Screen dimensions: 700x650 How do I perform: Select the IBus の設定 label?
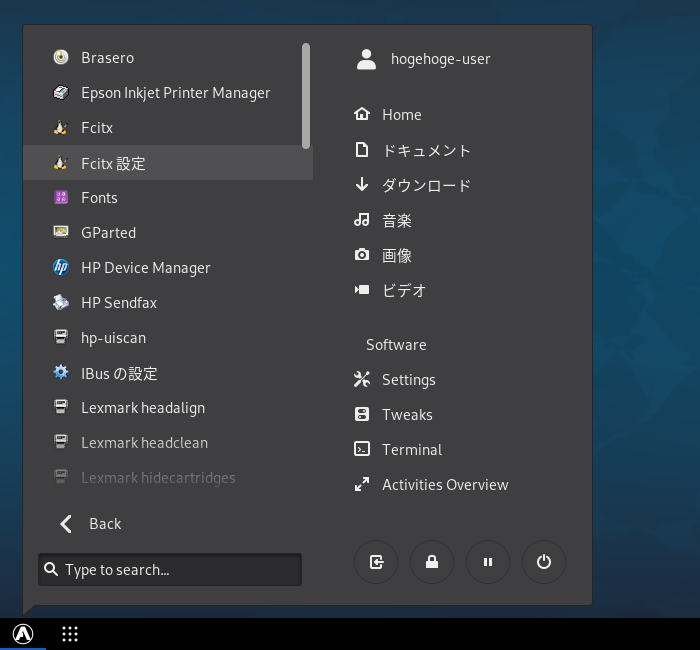point(119,373)
